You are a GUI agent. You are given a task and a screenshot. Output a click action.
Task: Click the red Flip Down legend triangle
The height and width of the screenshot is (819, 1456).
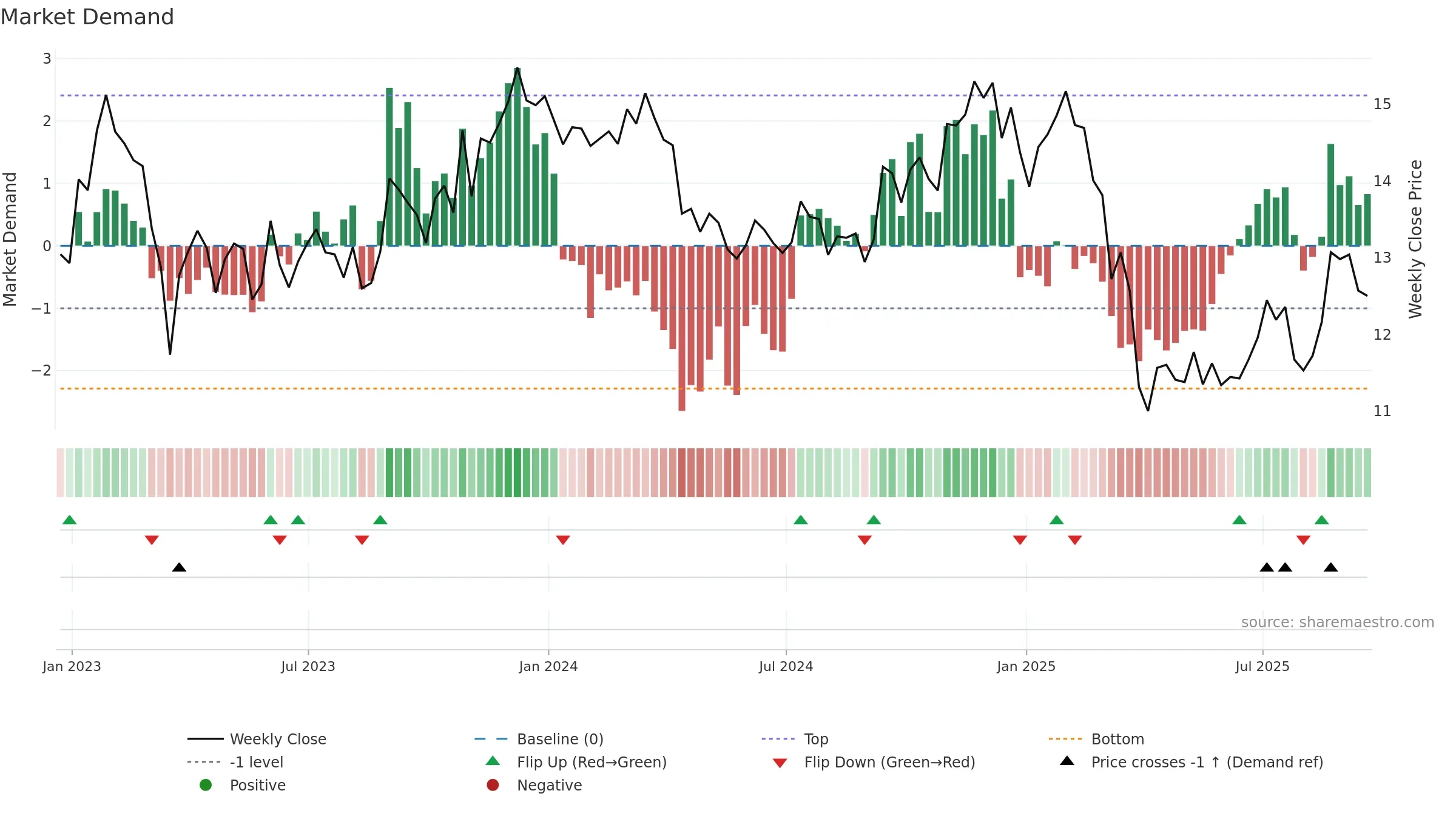click(780, 763)
